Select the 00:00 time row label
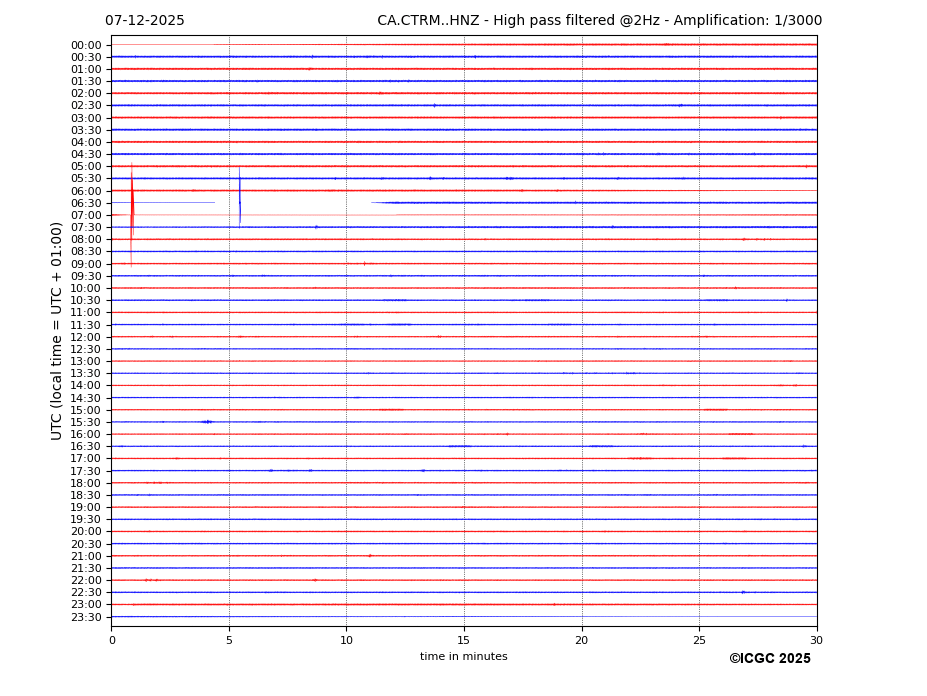The height and width of the screenshot is (696, 927). click(86, 45)
